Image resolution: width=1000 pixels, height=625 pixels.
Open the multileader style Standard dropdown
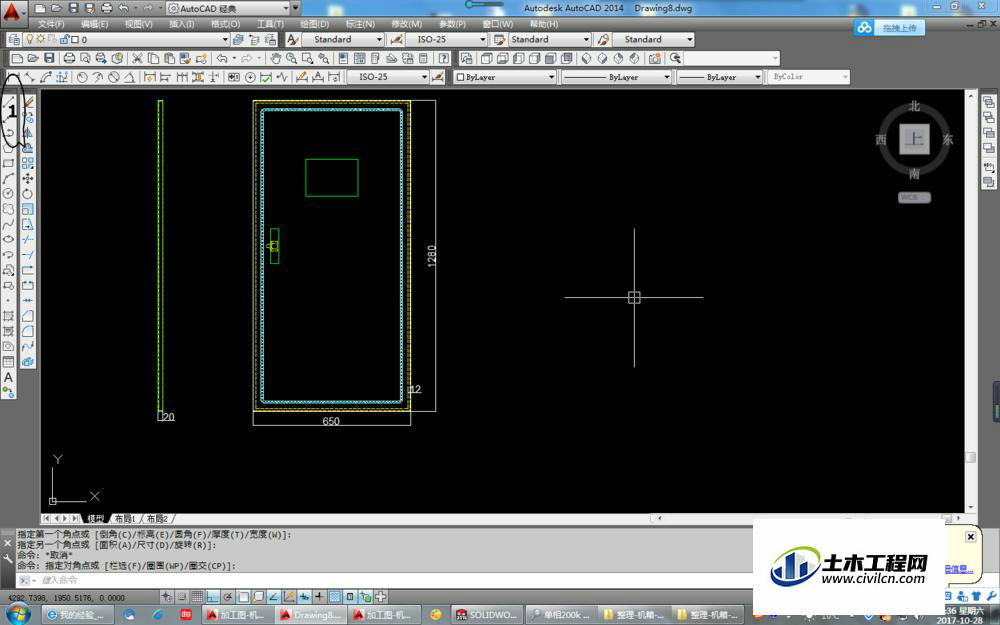pyautogui.click(x=689, y=40)
